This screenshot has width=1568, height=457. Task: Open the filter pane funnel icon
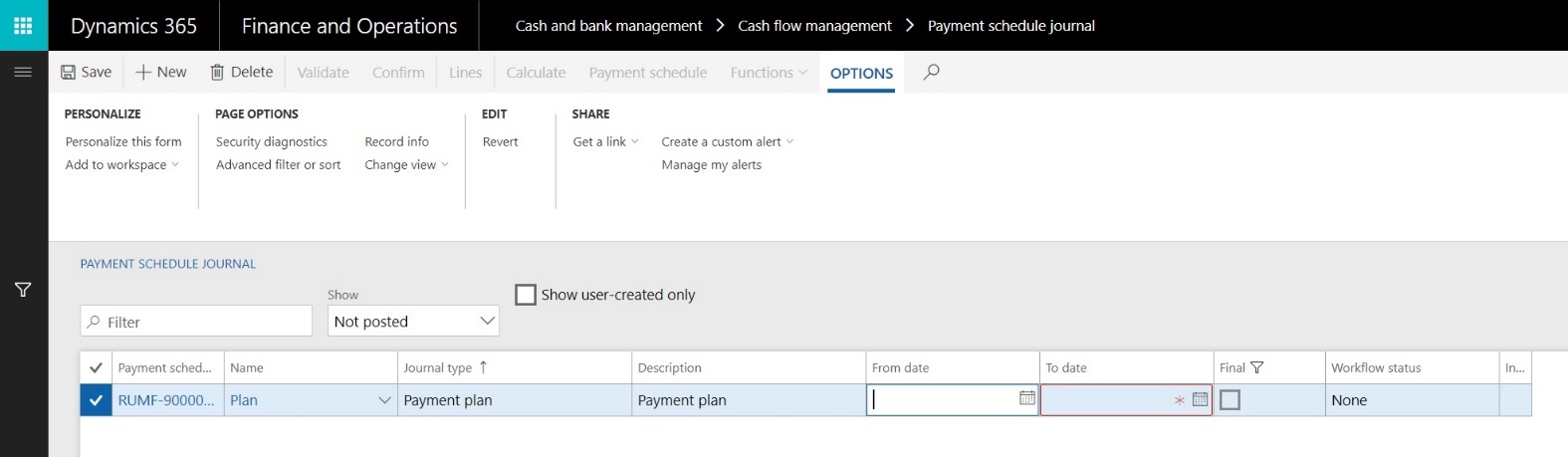23,290
